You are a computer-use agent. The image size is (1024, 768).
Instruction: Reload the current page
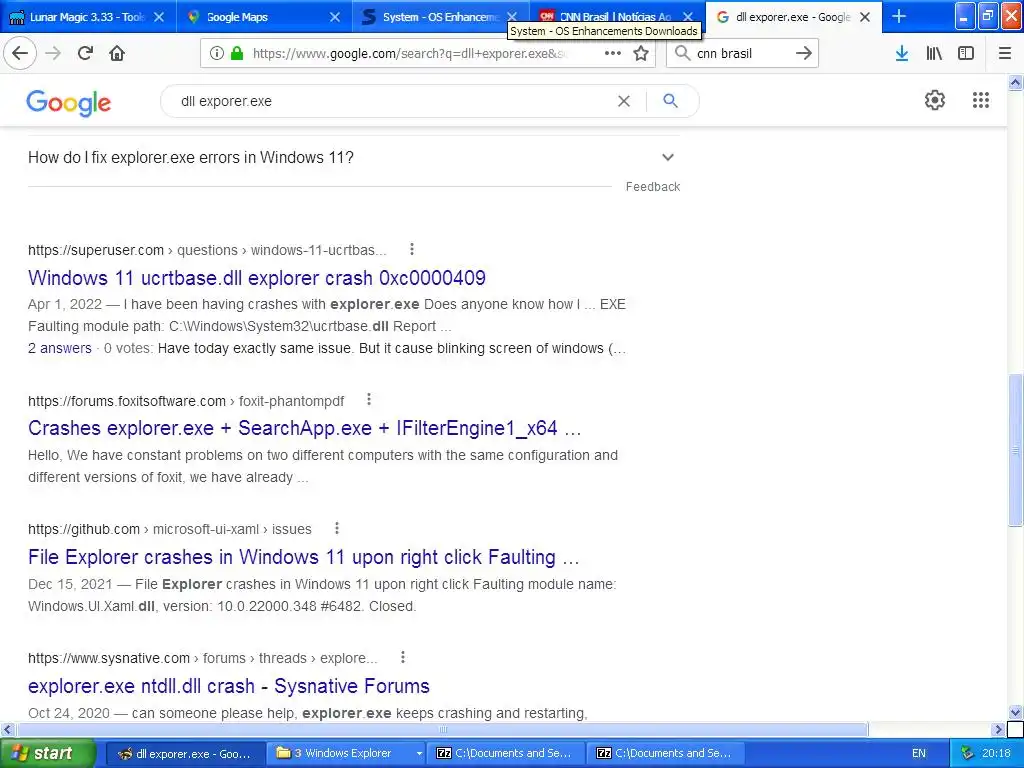tap(85, 53)
